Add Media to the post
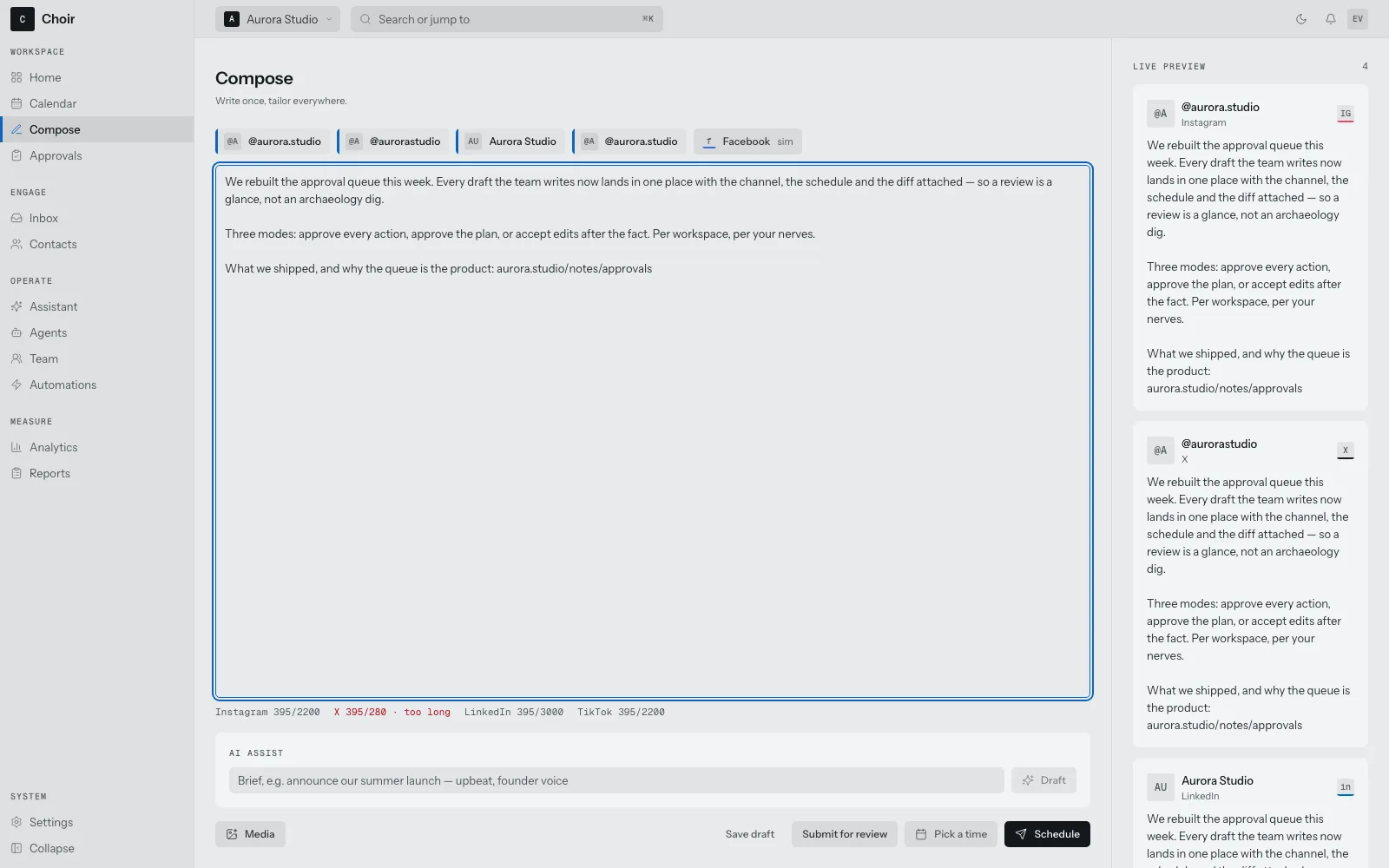This screenshot has width=1389, height=868. pyautogui.click(x=250, y=834)
